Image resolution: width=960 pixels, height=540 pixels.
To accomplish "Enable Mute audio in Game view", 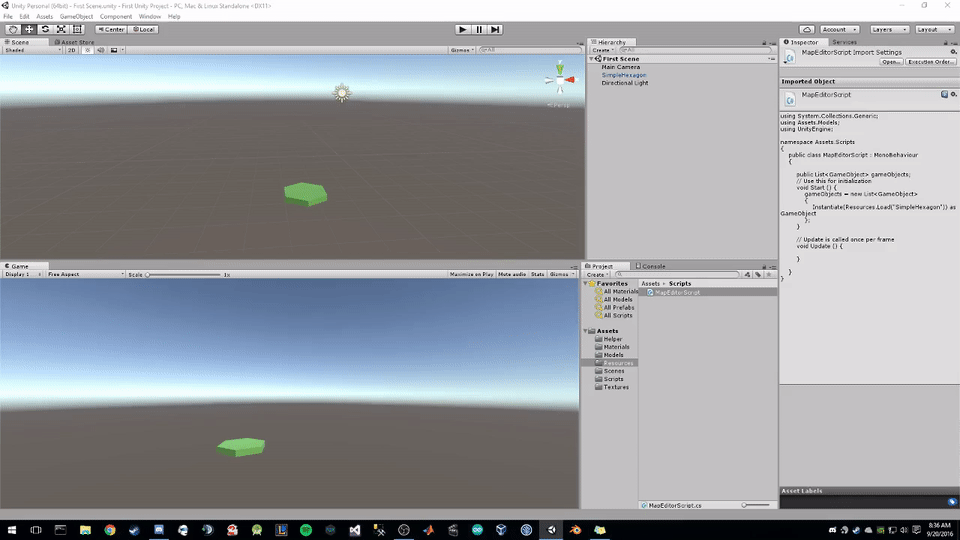I will [512, 274].
